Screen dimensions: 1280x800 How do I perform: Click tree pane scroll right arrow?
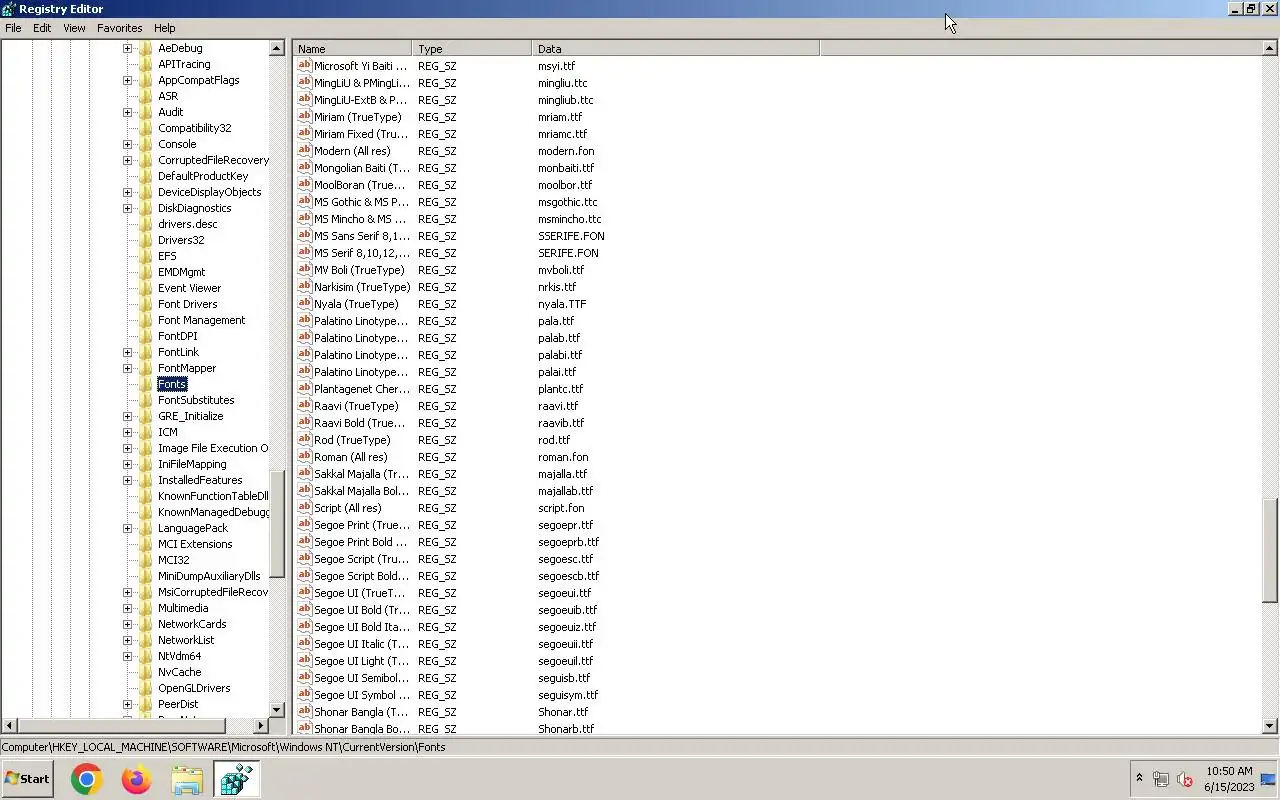pos(262,725)
